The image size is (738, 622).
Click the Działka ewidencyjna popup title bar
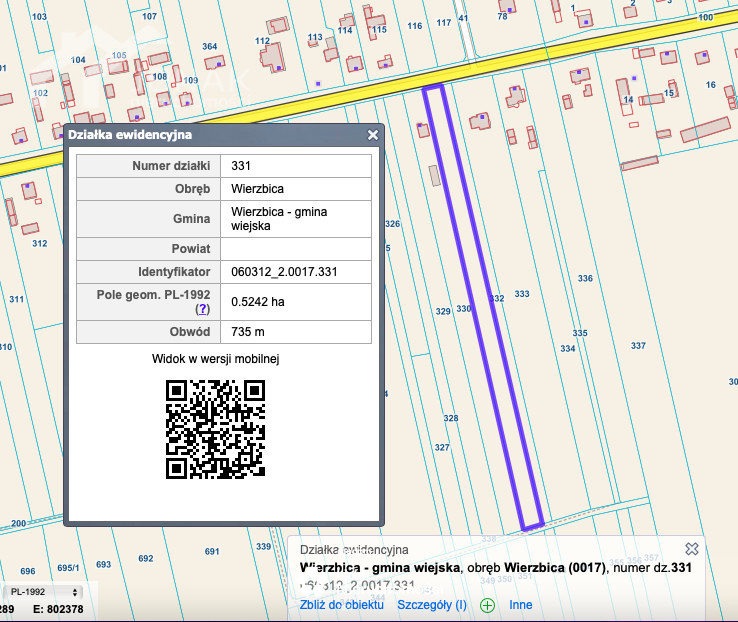(x=200, y=135)
